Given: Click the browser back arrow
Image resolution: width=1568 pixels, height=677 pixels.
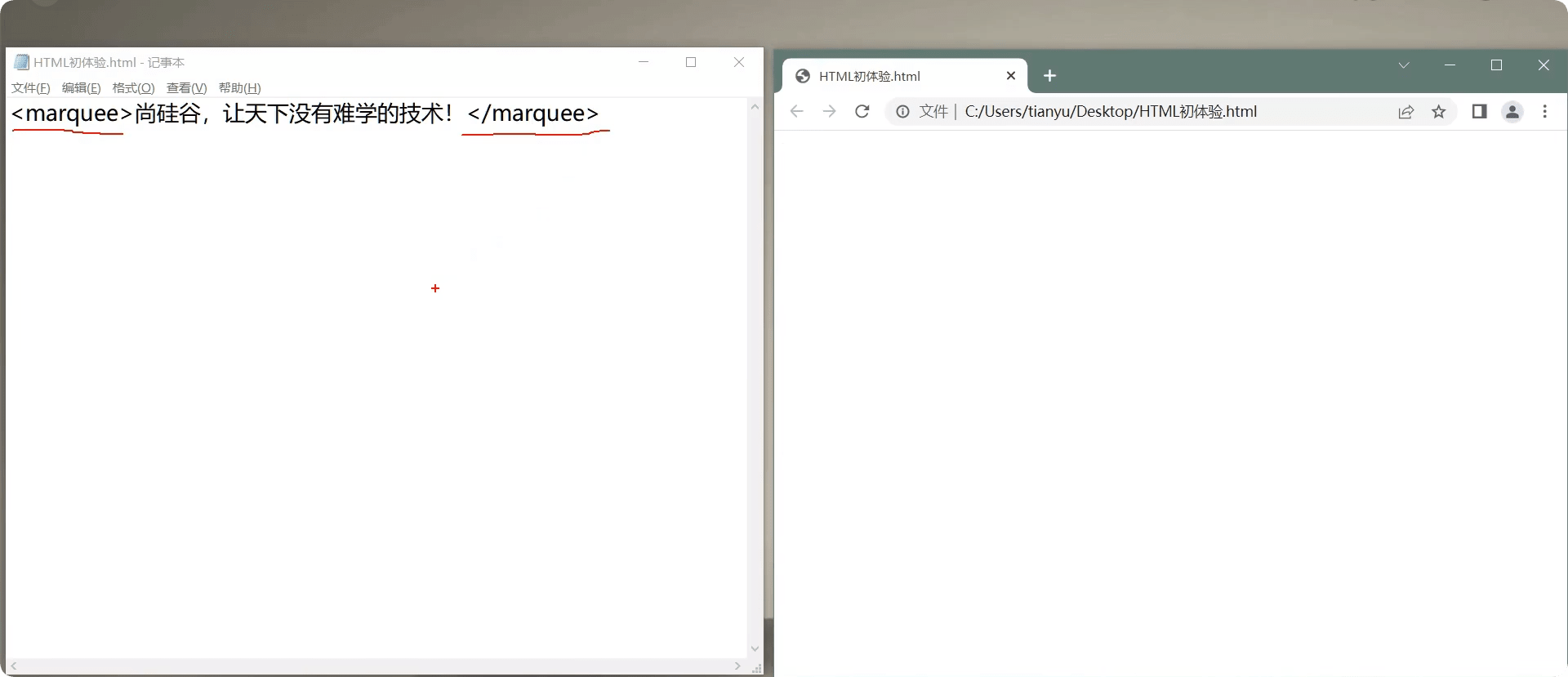Looking at the screenshot, I should [797, 112].
